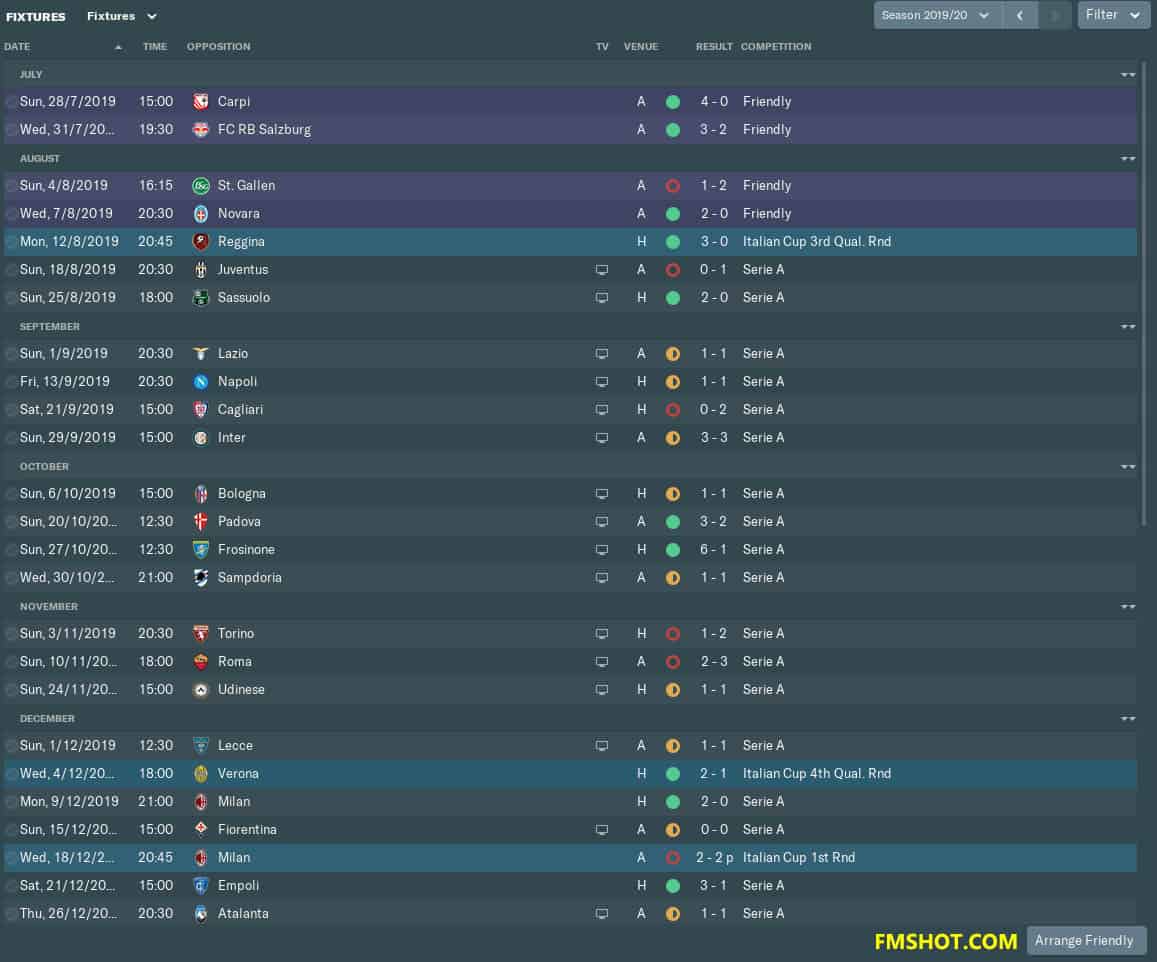
Task: Select the round marker beside Sun, 1/12/2019
Action: coord(11,746)
